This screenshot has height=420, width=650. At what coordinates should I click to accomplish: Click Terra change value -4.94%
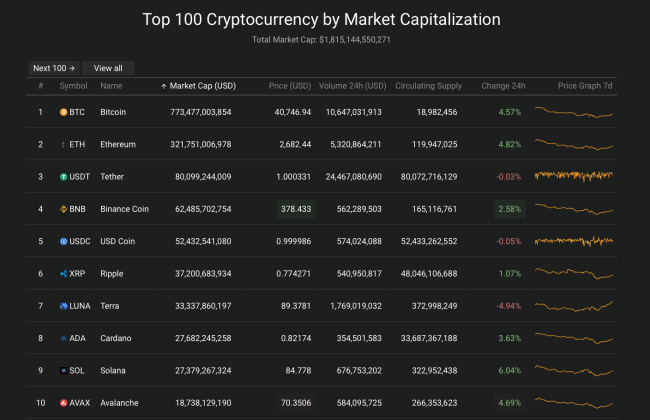[509, 306]
